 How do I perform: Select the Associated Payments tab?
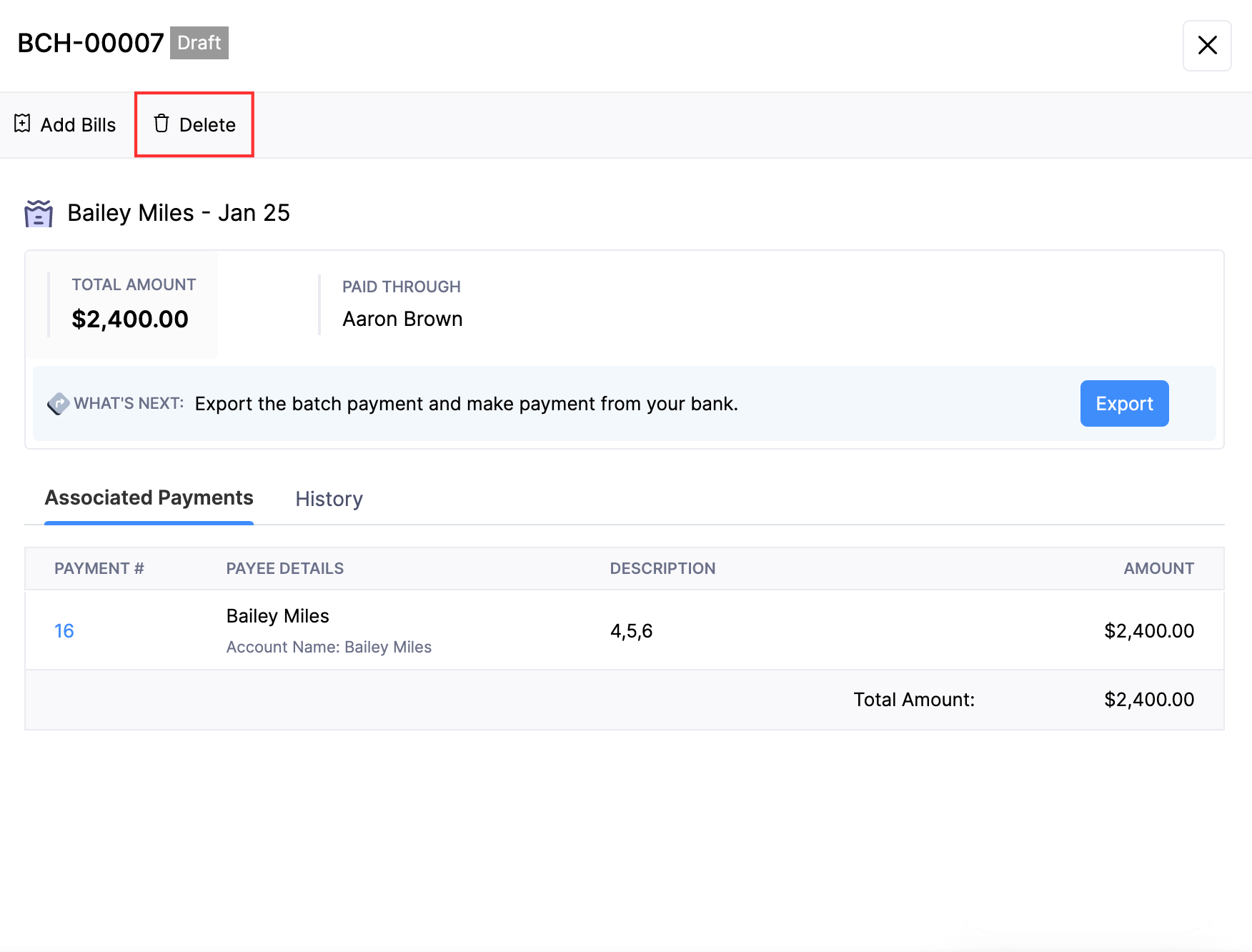coord(149,498)
